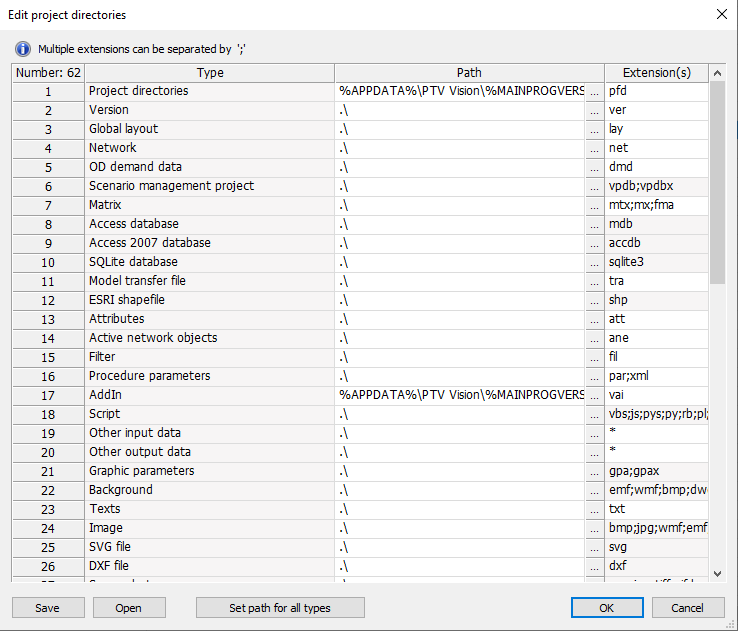Image resolution: width=738 pixels, height=631 pixels.
Task: Select the 'Filter' type cell
Action: pyautogui.click(x=210, y=357)
